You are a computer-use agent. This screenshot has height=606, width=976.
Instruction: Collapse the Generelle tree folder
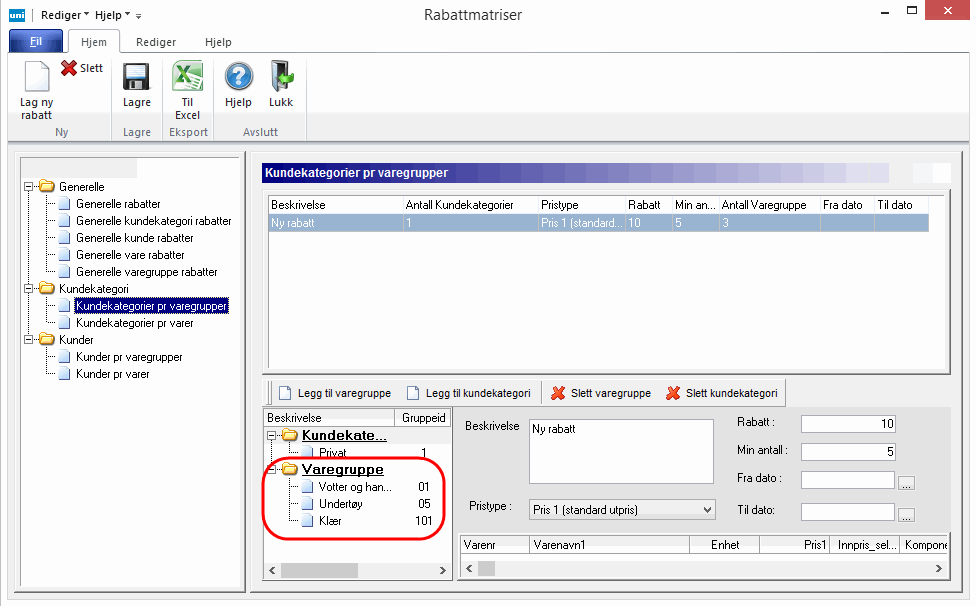(x=29, y=187)
